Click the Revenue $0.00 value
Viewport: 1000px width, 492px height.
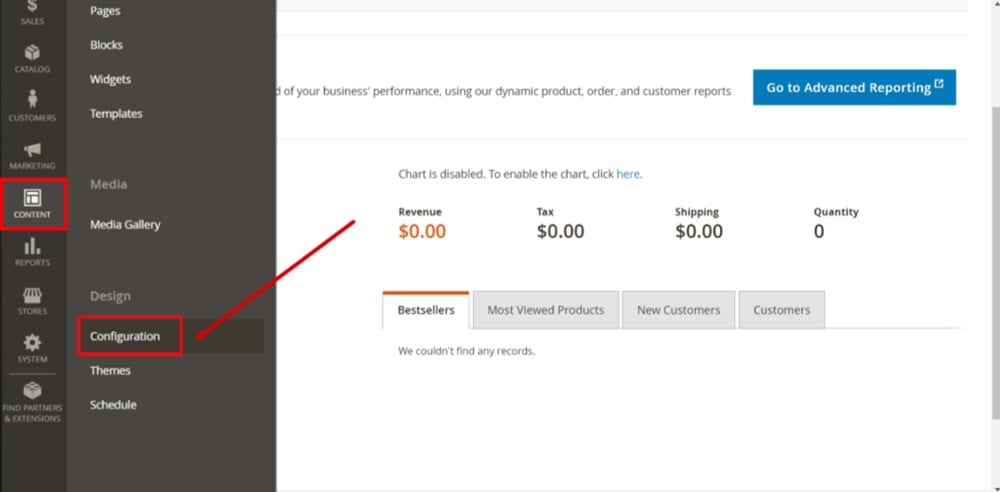[422, 231]
